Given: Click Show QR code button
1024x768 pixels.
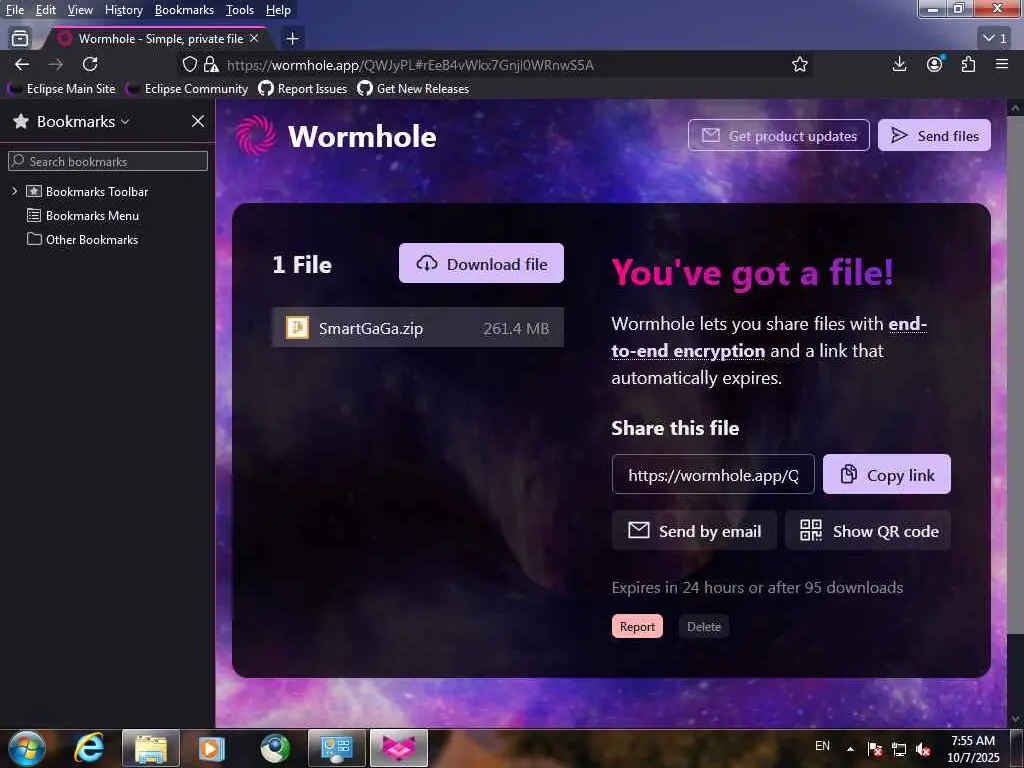Looking at the screenshot, I should (868, 530).
